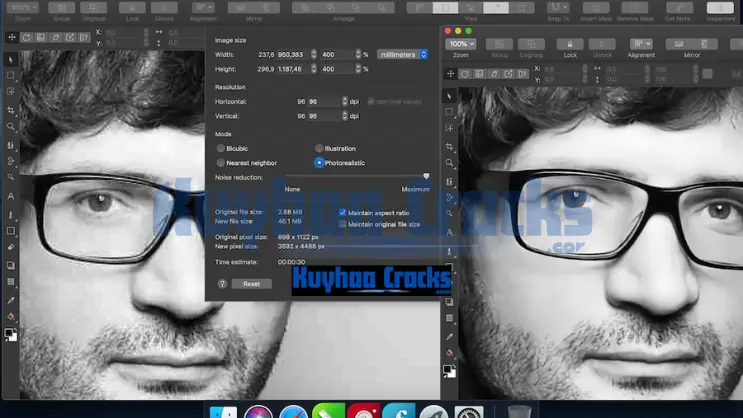The image size is (743, 418).
Task: Enable Maintain original file size checkbox
Action: [x=343, y=224]
